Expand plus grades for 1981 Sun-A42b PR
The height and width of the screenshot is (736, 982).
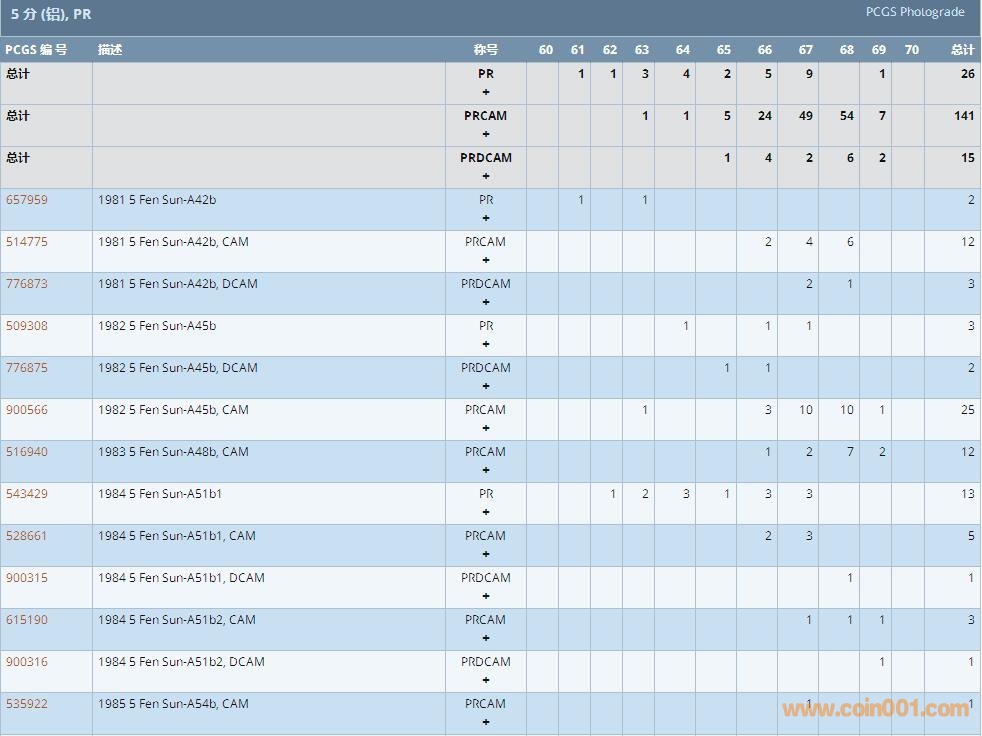click(486, 218)
